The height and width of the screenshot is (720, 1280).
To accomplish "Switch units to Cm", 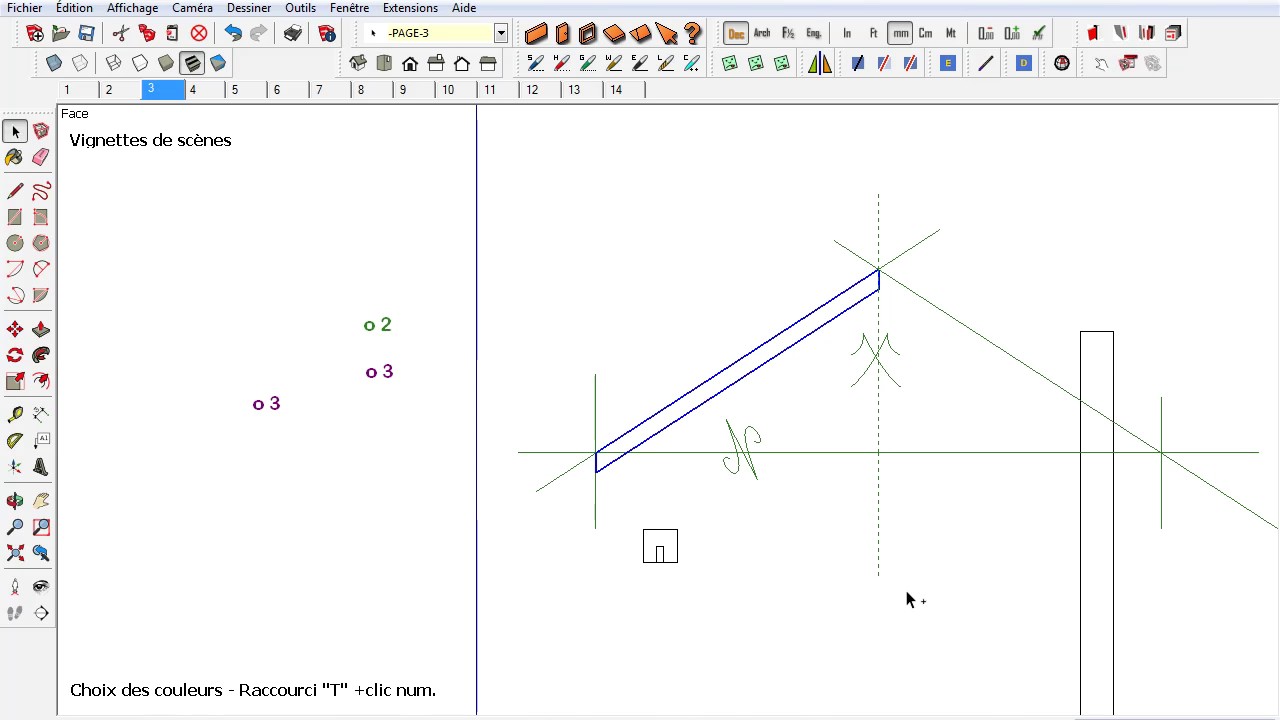I will 925,33.
